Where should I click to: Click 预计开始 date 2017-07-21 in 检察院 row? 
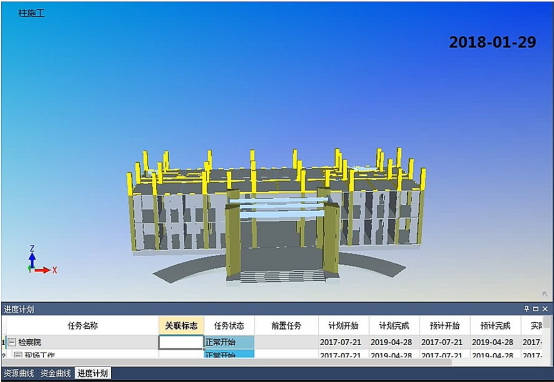point(442,342)
